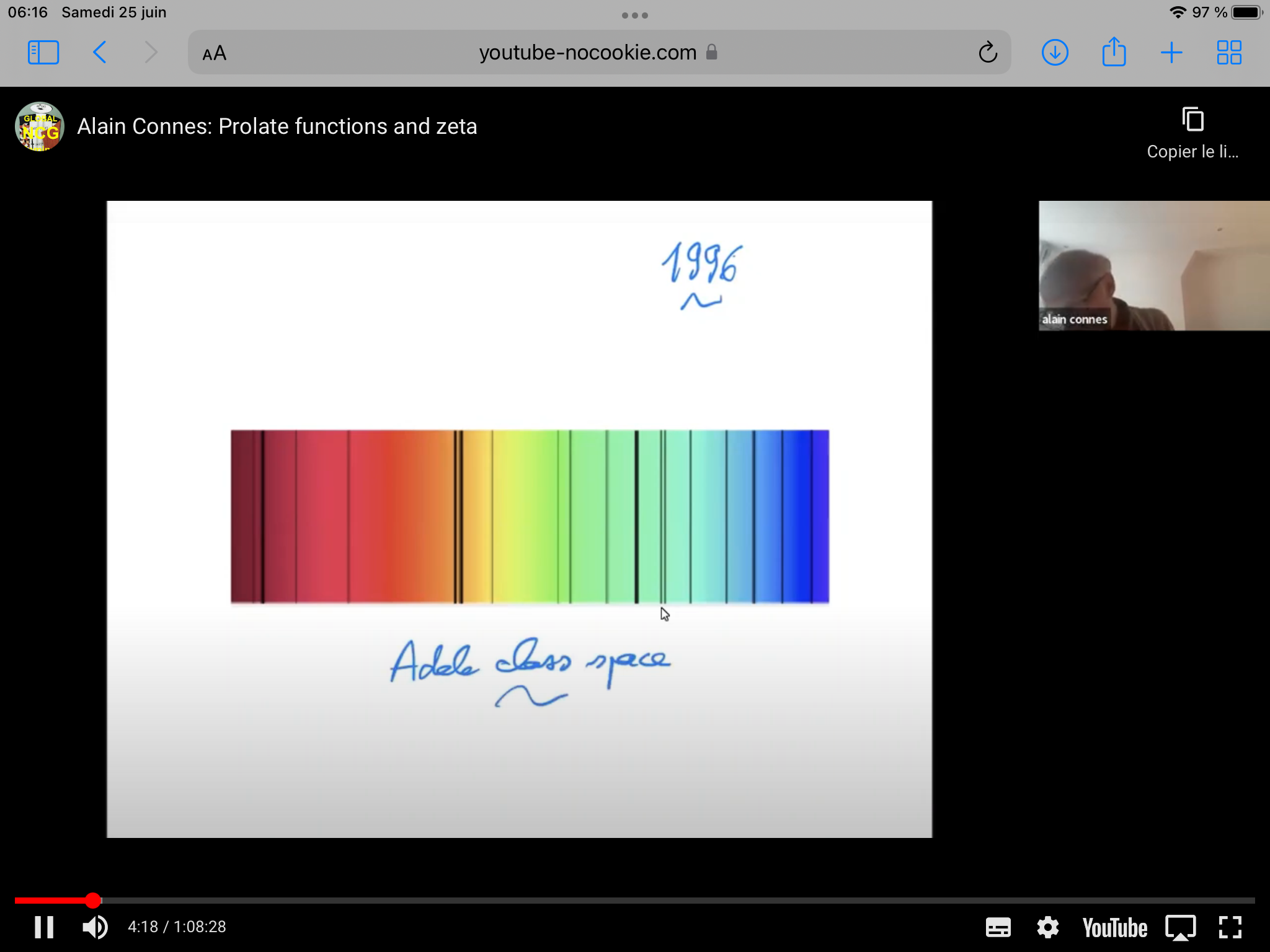Open AirPlay device picker

point(1180,928)
